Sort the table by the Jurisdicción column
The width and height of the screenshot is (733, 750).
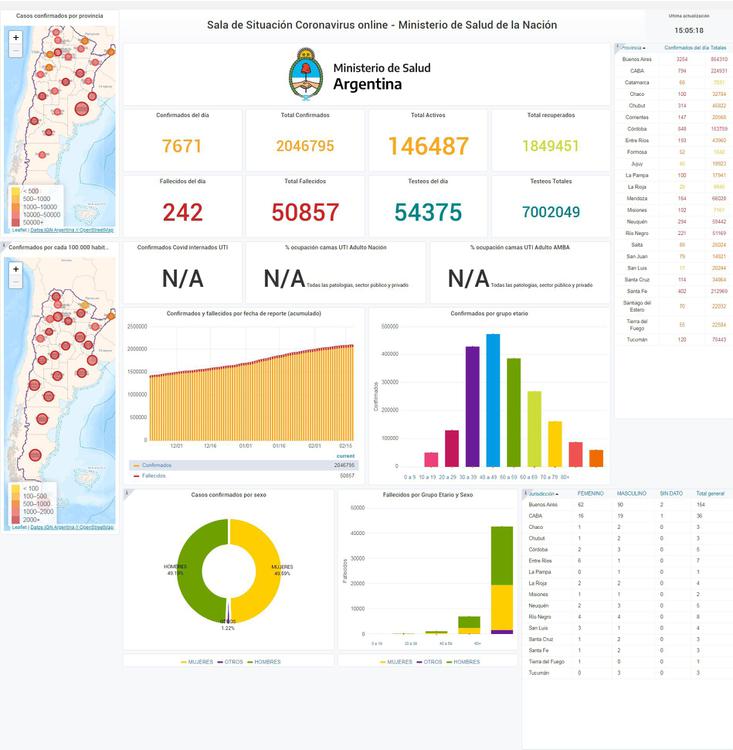tap(543, 493)
